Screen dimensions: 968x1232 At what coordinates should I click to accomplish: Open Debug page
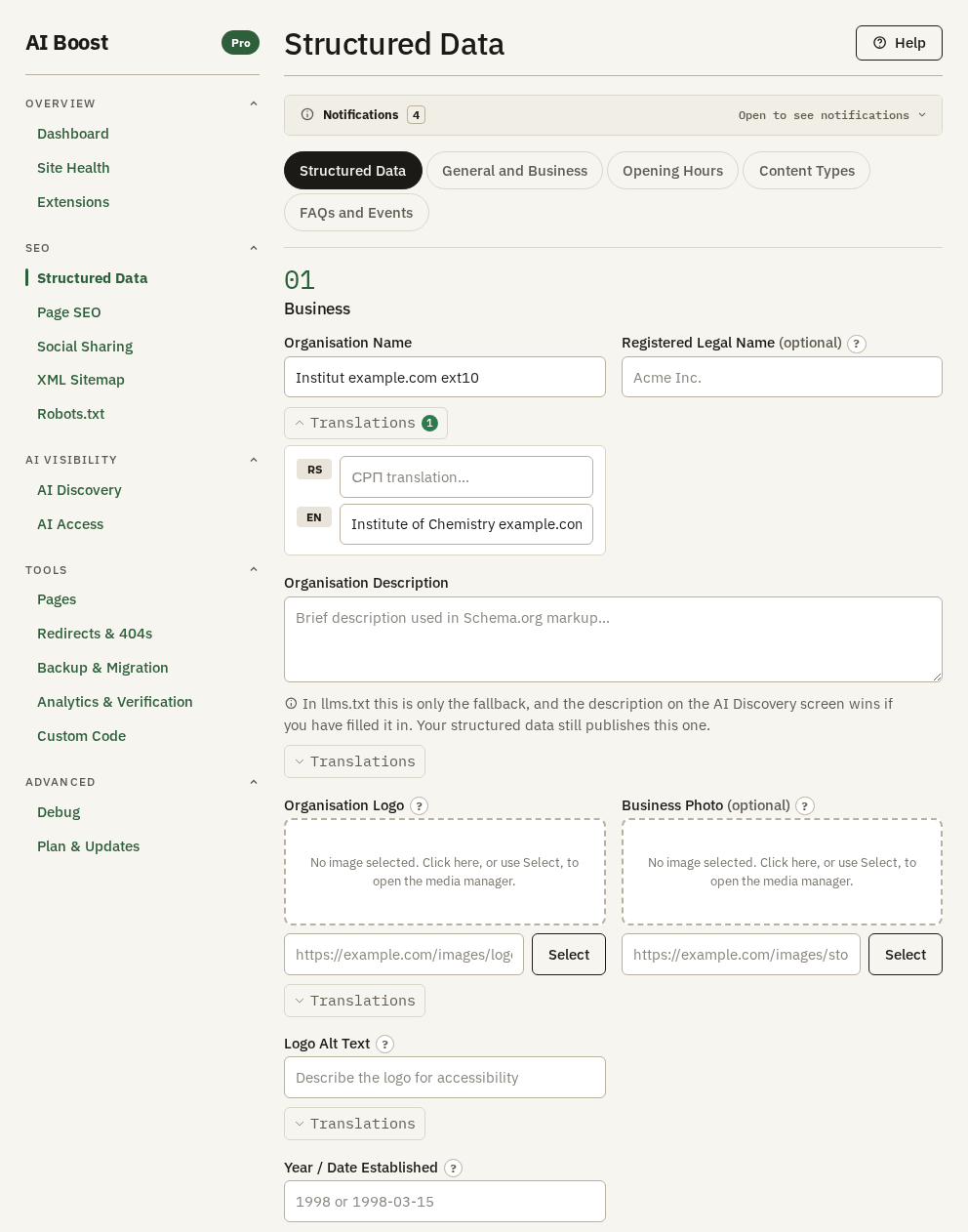coord(59,812)
